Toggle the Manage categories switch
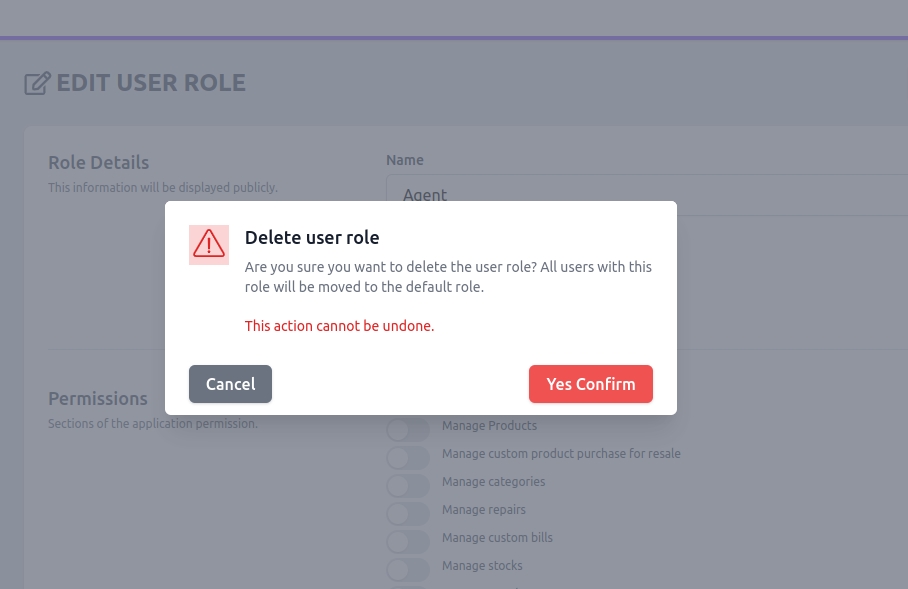The height and width of the screenshot is (589, 908). click(407, 486)
